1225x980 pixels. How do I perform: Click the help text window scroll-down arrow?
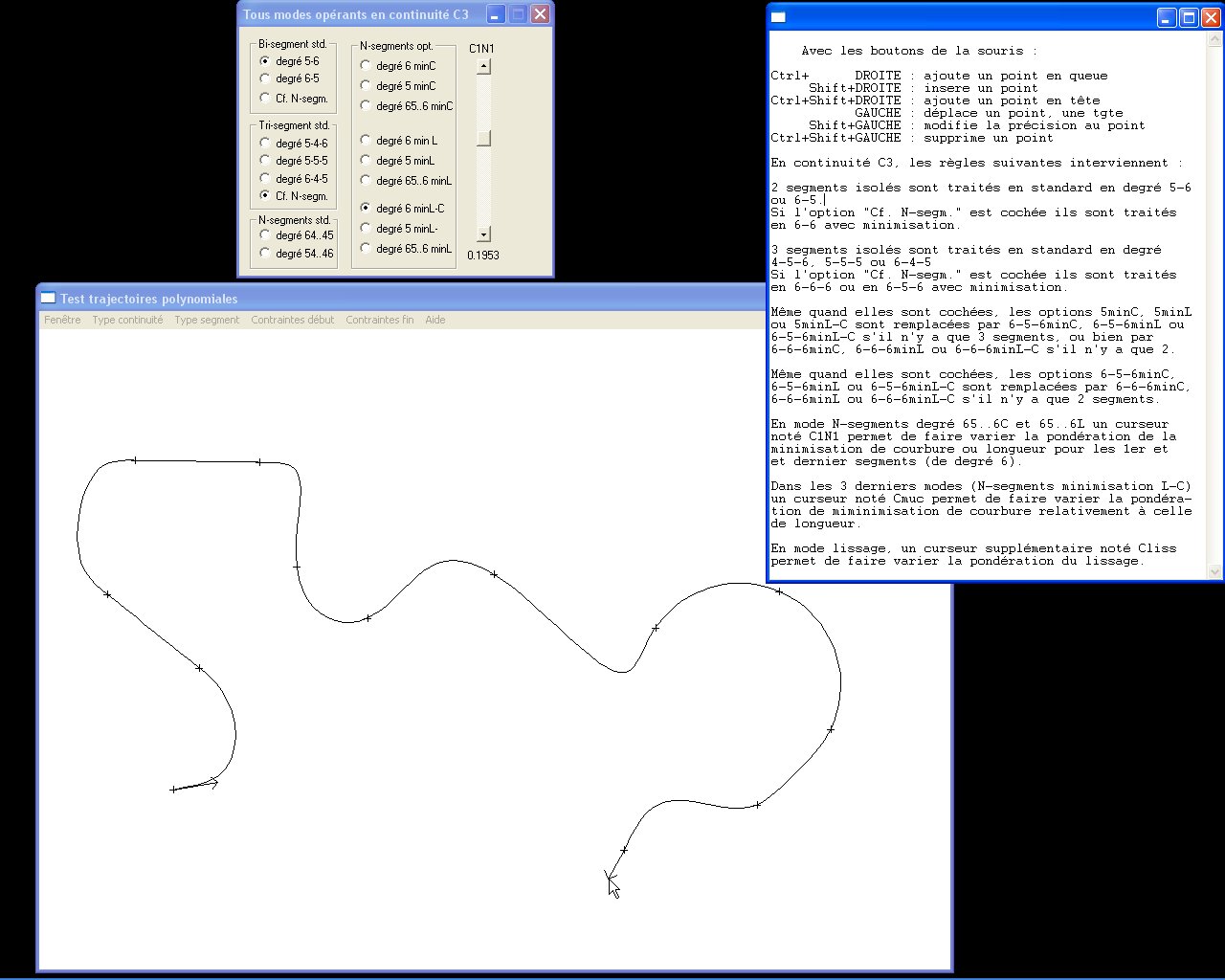[x=1215, y=572]
